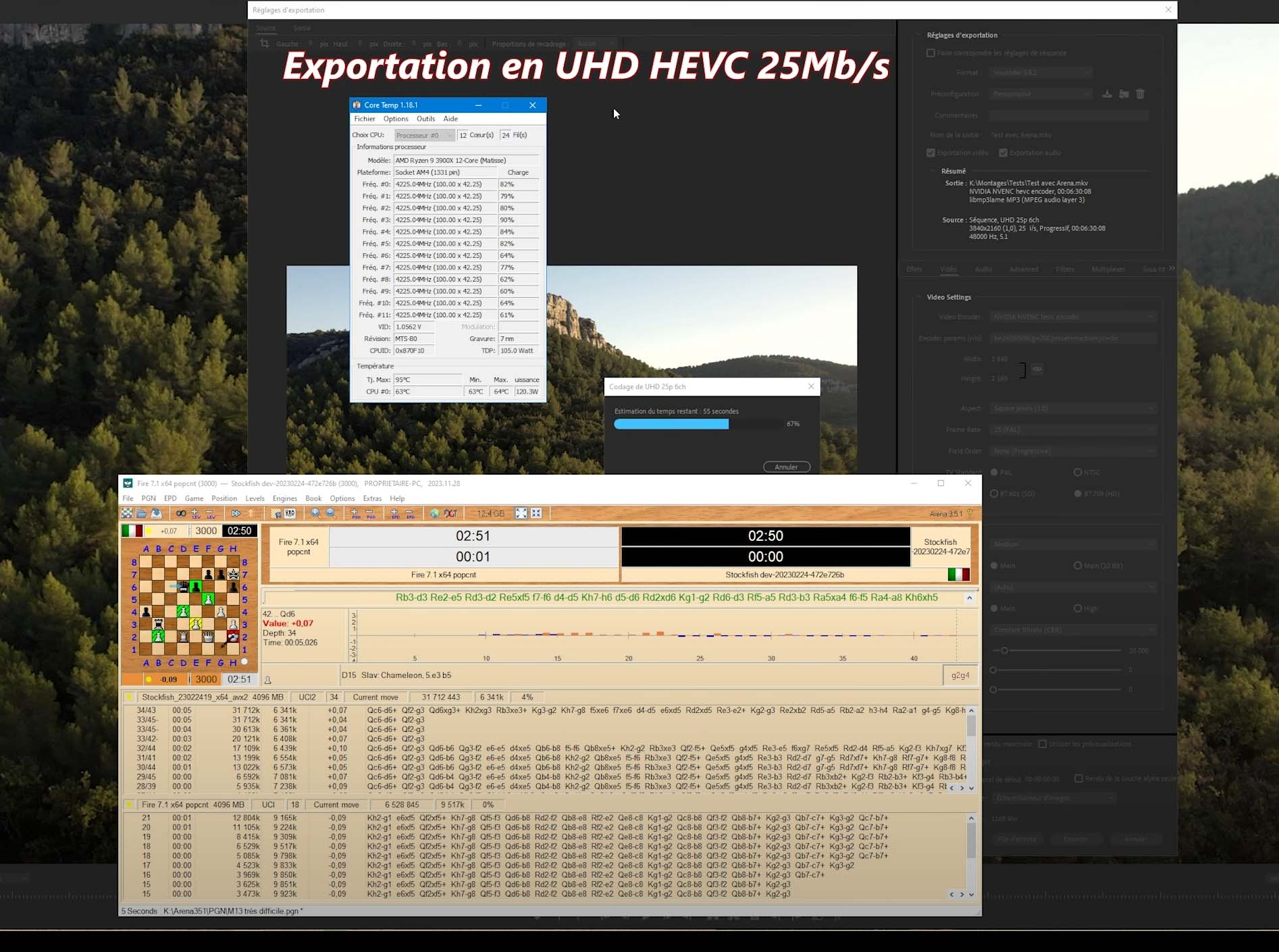The width and height of the screenshot is (1279, 952).
Task: Click the File d'attente button
Action: click(1016, 839)
